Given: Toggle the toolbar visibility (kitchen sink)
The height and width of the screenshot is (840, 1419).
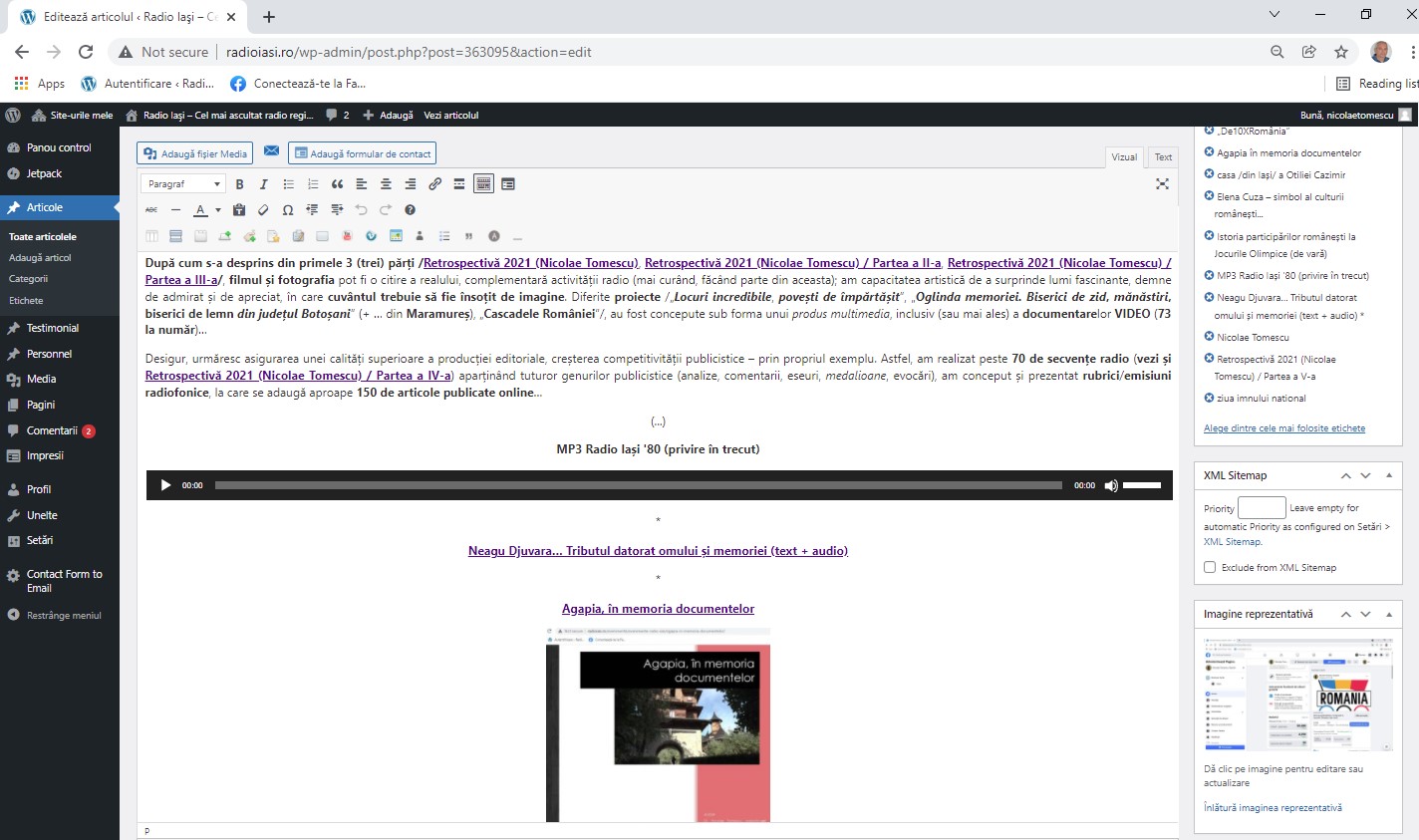Looking at the screenshot, I should [x=483, y=184].
